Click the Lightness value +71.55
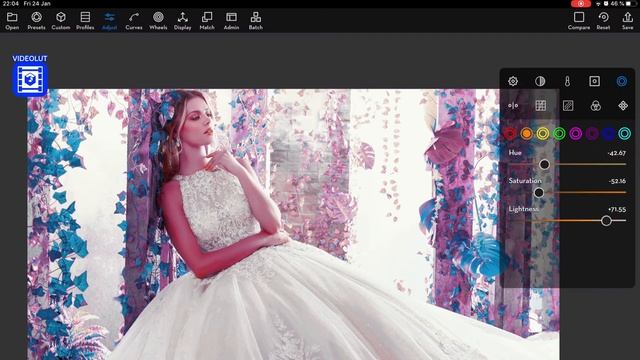 click(617, 209)
